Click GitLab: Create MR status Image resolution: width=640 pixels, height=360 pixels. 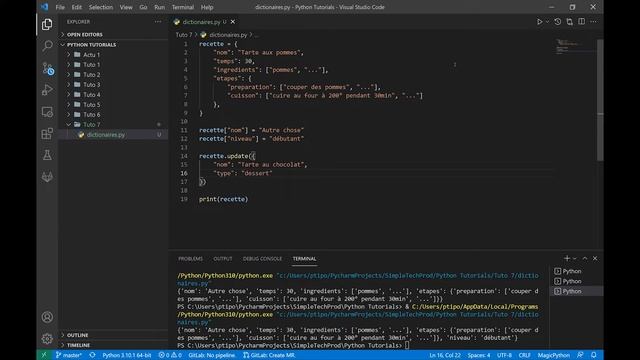coord(269,355)
